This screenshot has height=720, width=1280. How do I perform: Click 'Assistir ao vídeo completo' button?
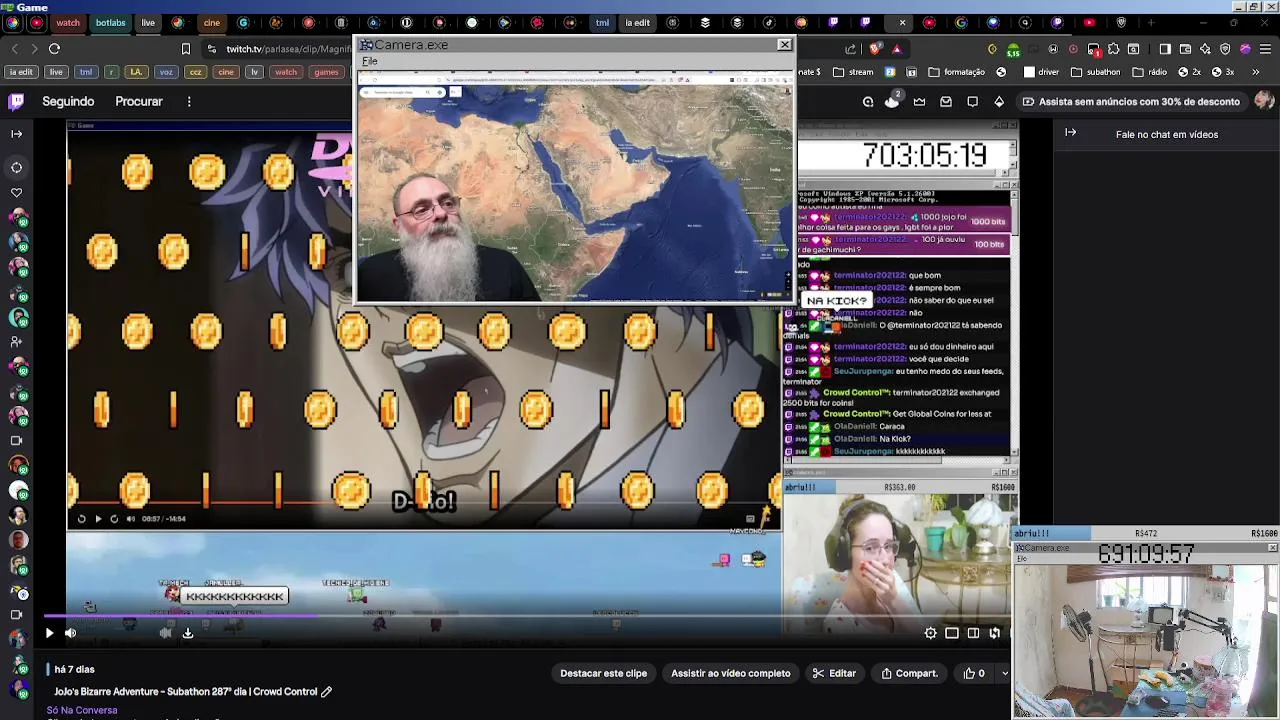click(730, 673)
